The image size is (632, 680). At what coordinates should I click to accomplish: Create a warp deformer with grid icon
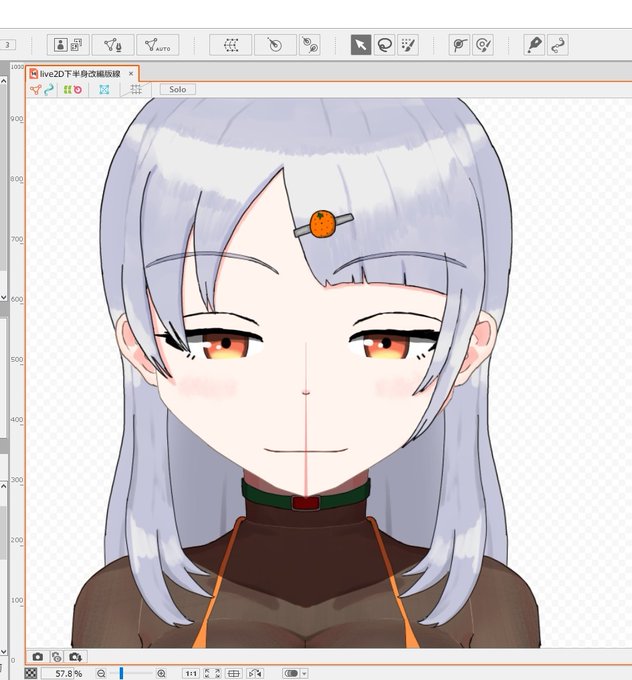click(230, 45)
